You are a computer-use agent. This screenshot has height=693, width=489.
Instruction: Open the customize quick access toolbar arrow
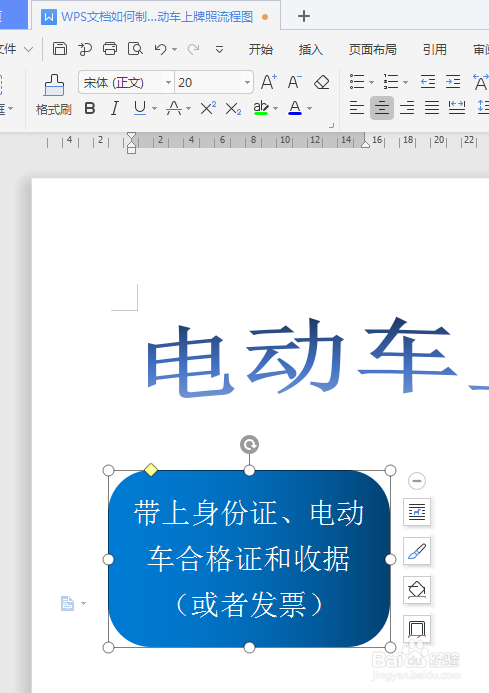coord(219,50)
